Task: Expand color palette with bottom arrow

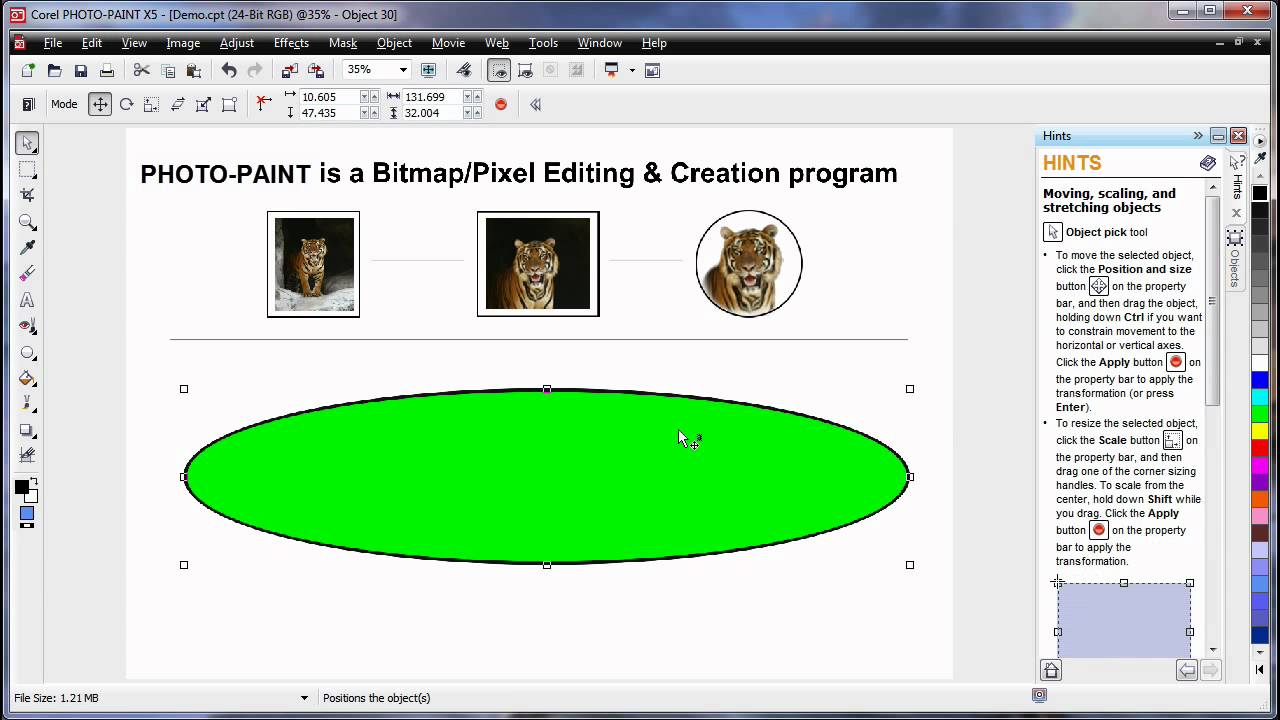Action: click(x=1260, y=669)
